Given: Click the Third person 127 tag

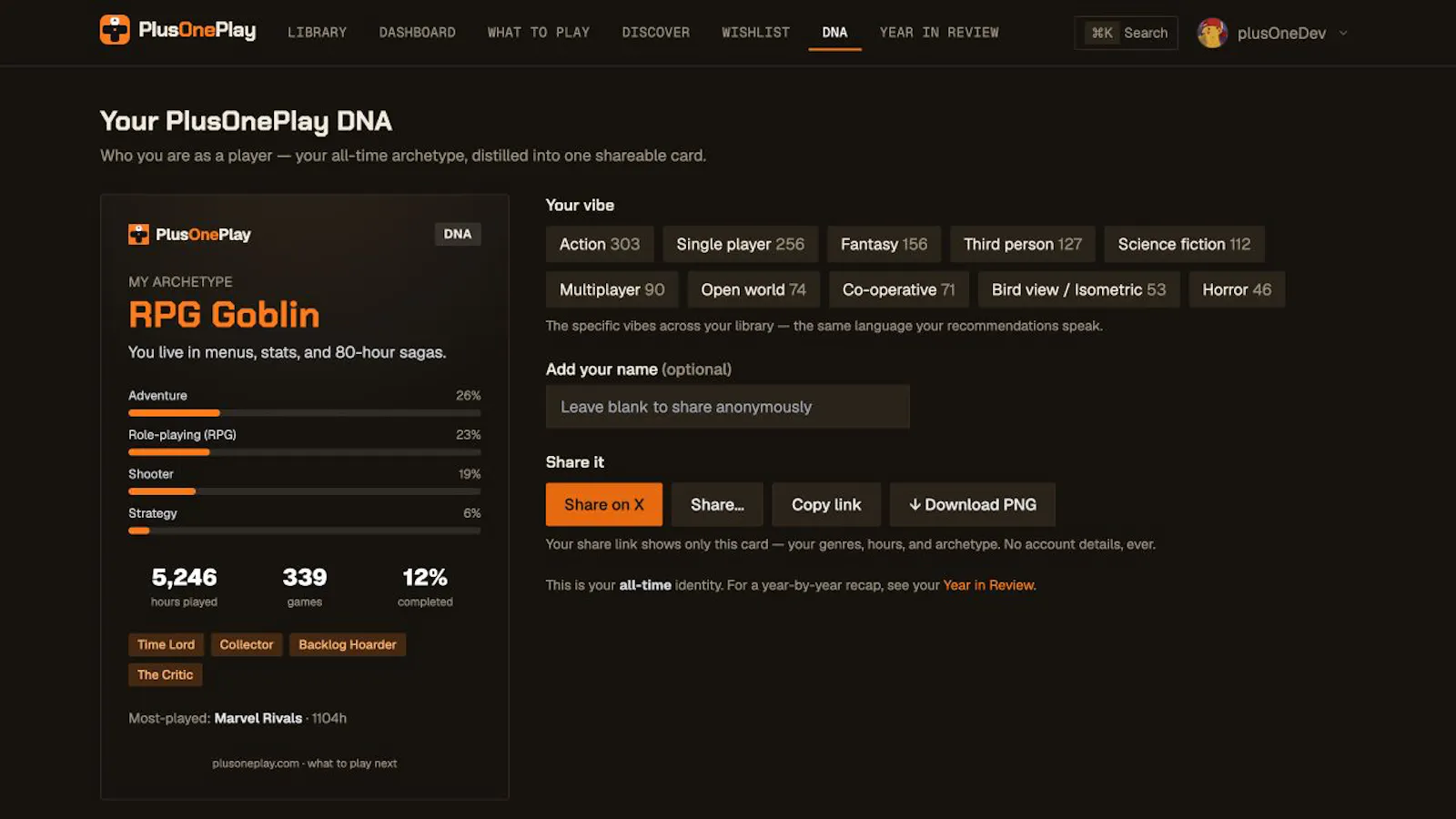Looking at the screenshot, I should click(1023, 244).
